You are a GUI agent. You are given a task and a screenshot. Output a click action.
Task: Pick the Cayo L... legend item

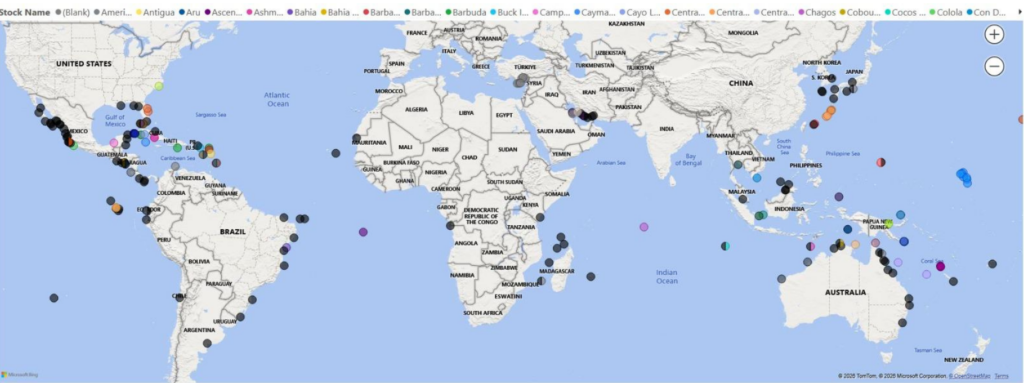(639, 12)
